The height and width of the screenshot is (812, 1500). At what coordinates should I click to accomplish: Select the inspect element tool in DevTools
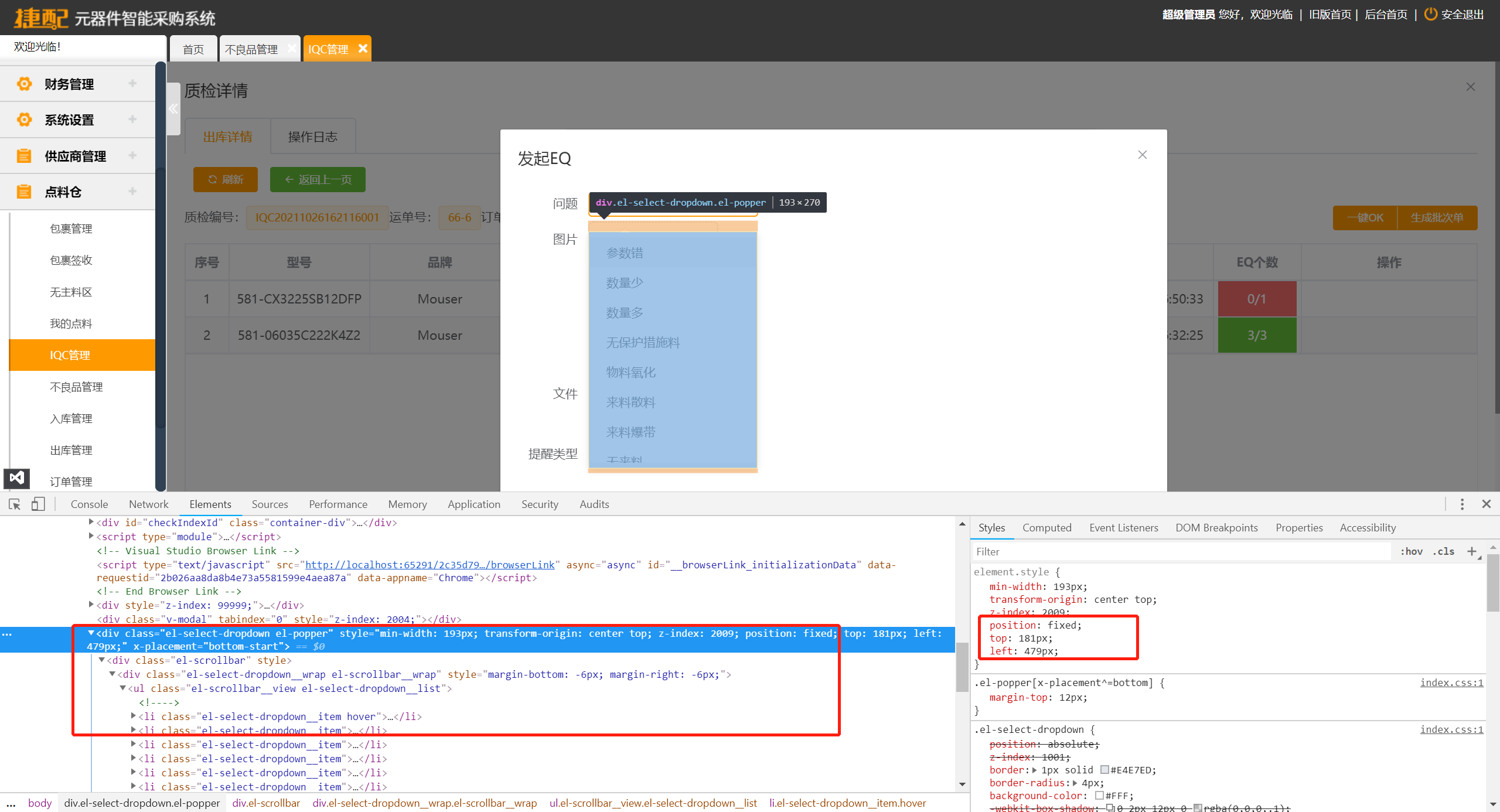click(x=14, y=504)
